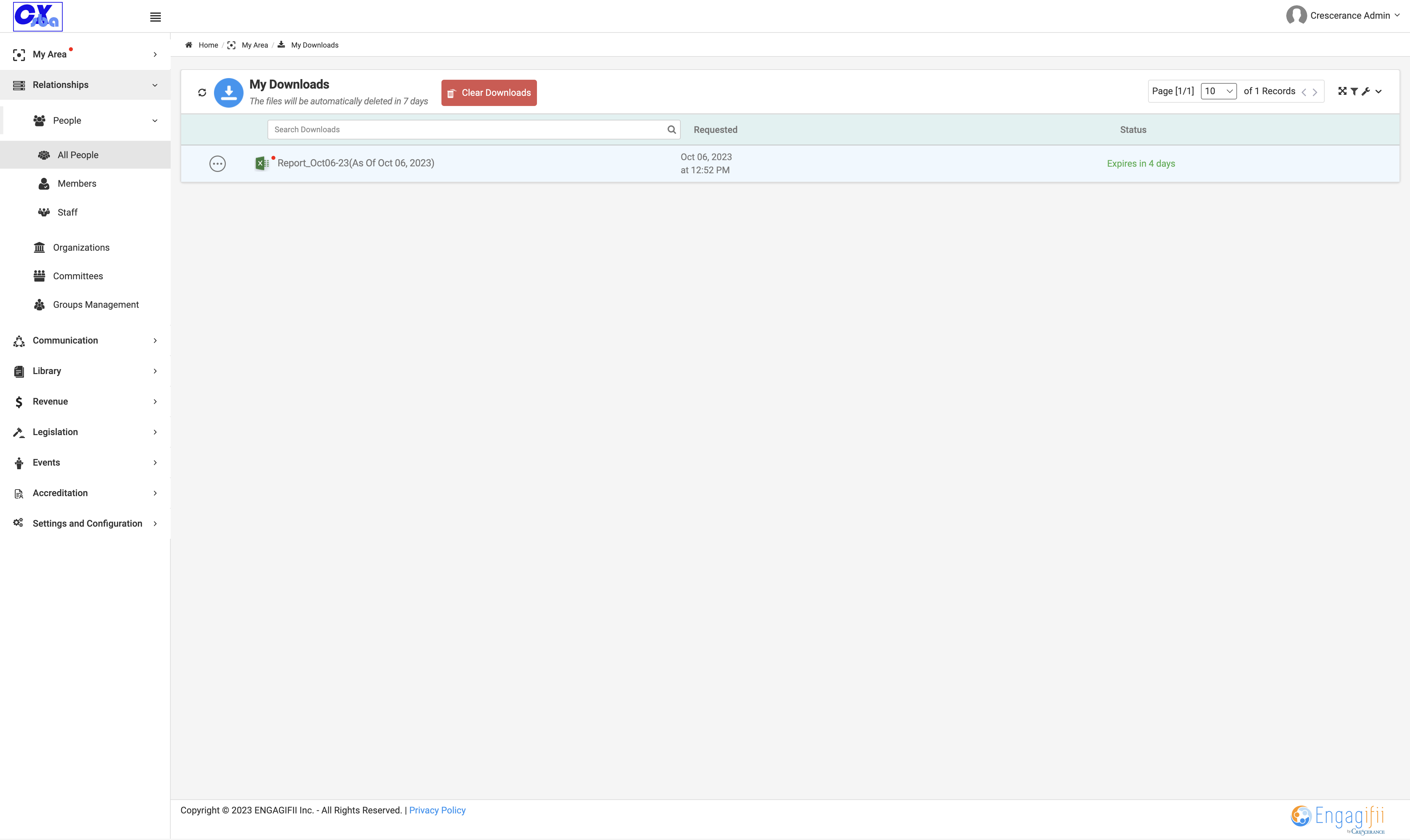Collapse the Relationships menu
The width and height of the screenshot is (1410, 840).
pos(85,85)
